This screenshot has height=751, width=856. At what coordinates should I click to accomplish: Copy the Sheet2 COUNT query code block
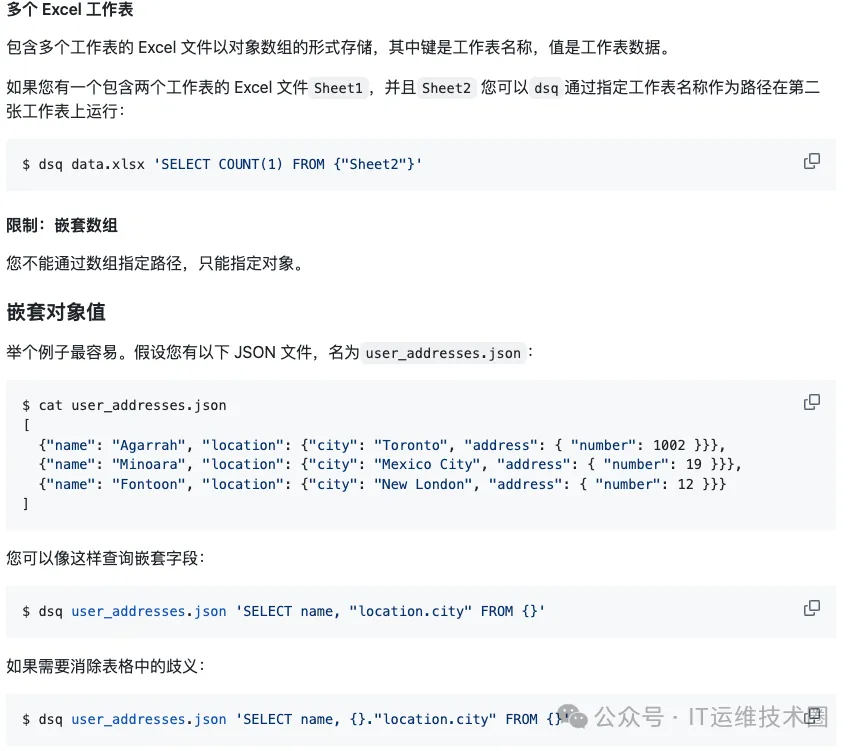(812, 162)
